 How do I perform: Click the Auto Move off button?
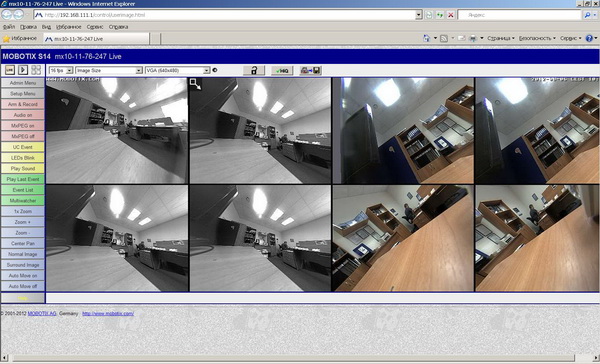pos(23,286)
